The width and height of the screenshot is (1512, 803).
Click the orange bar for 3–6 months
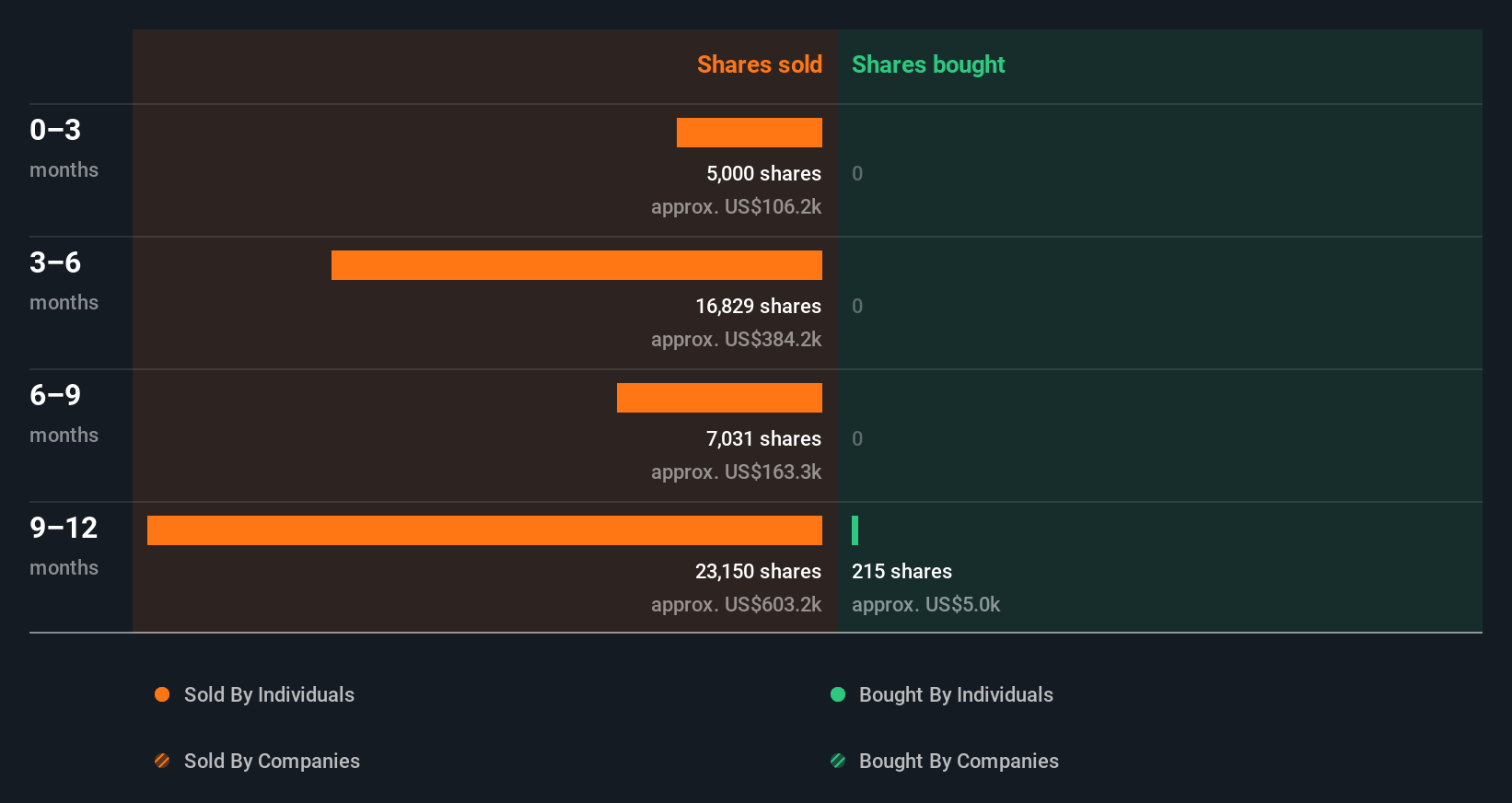tap(576, 265)
